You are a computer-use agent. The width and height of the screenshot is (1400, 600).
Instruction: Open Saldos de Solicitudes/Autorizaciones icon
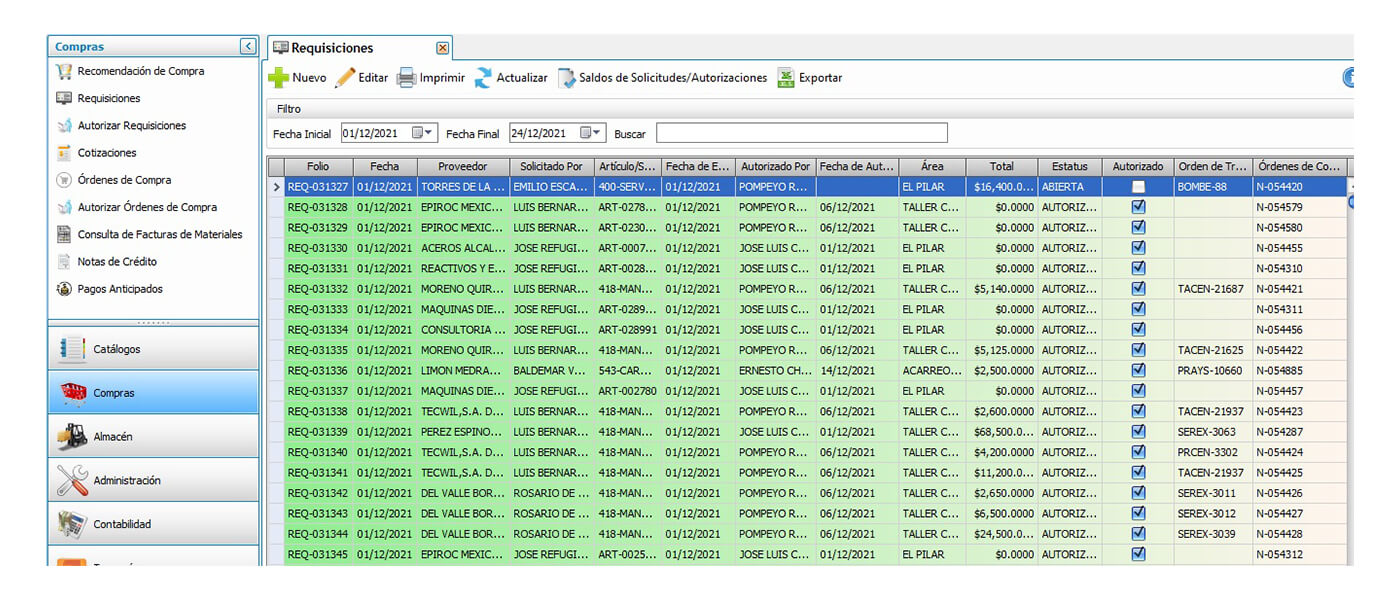[x=566, y=78]
